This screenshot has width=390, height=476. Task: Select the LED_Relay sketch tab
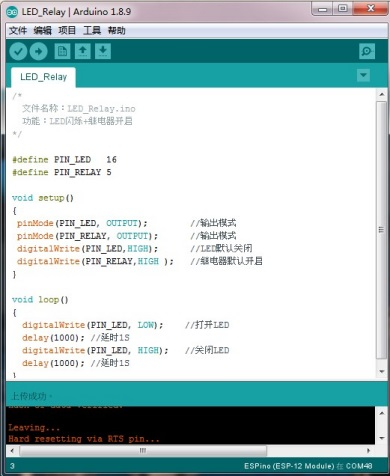43,77
